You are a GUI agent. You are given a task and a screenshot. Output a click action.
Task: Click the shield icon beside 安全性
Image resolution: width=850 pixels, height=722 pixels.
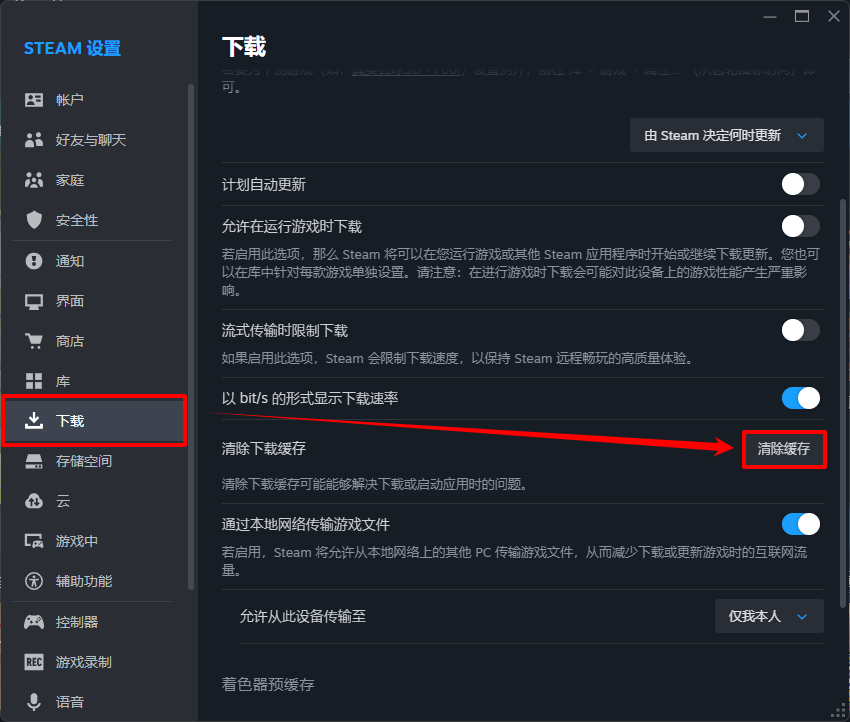[x=34, y=220]
